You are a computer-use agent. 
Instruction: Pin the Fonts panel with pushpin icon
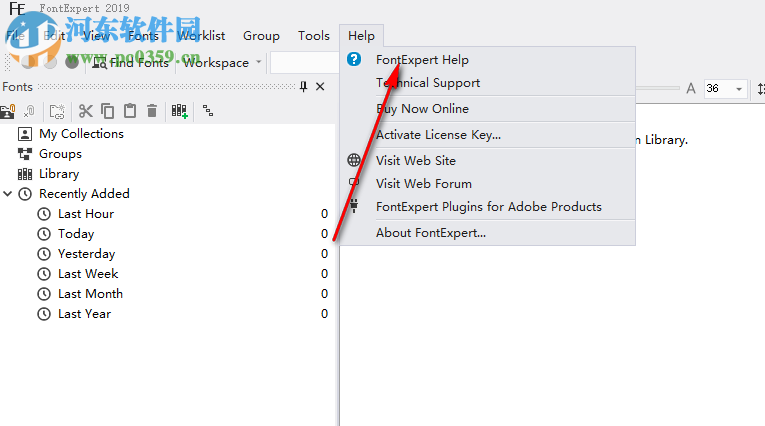[304, 87]
